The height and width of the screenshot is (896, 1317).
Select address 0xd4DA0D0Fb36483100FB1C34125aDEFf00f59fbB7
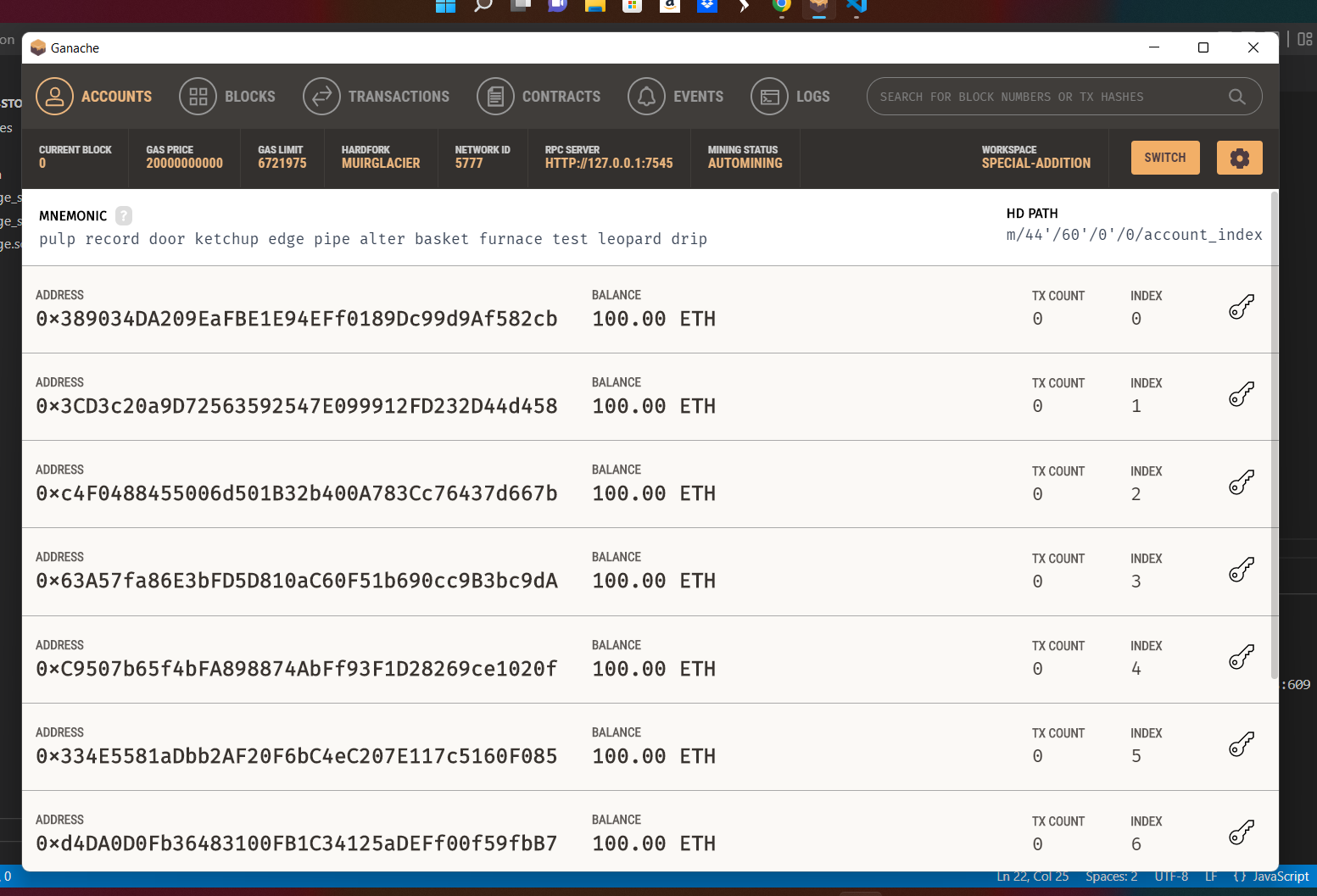tap(297, 843)
